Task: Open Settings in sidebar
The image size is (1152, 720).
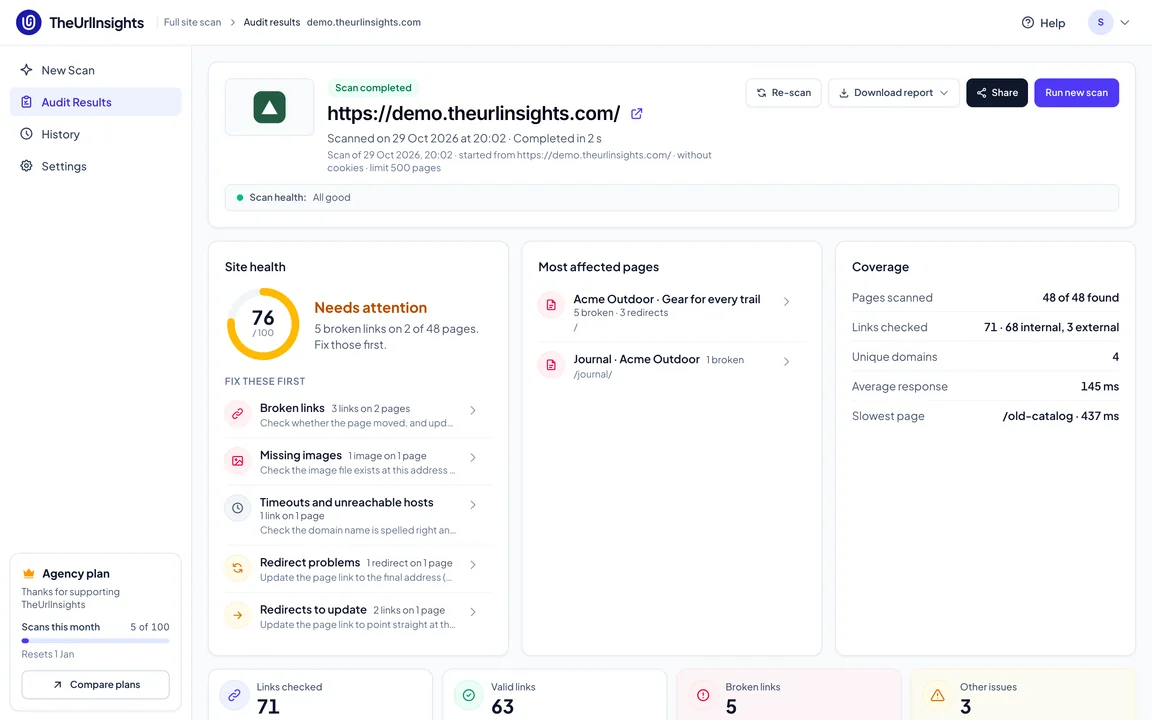Action: (96, 166)
